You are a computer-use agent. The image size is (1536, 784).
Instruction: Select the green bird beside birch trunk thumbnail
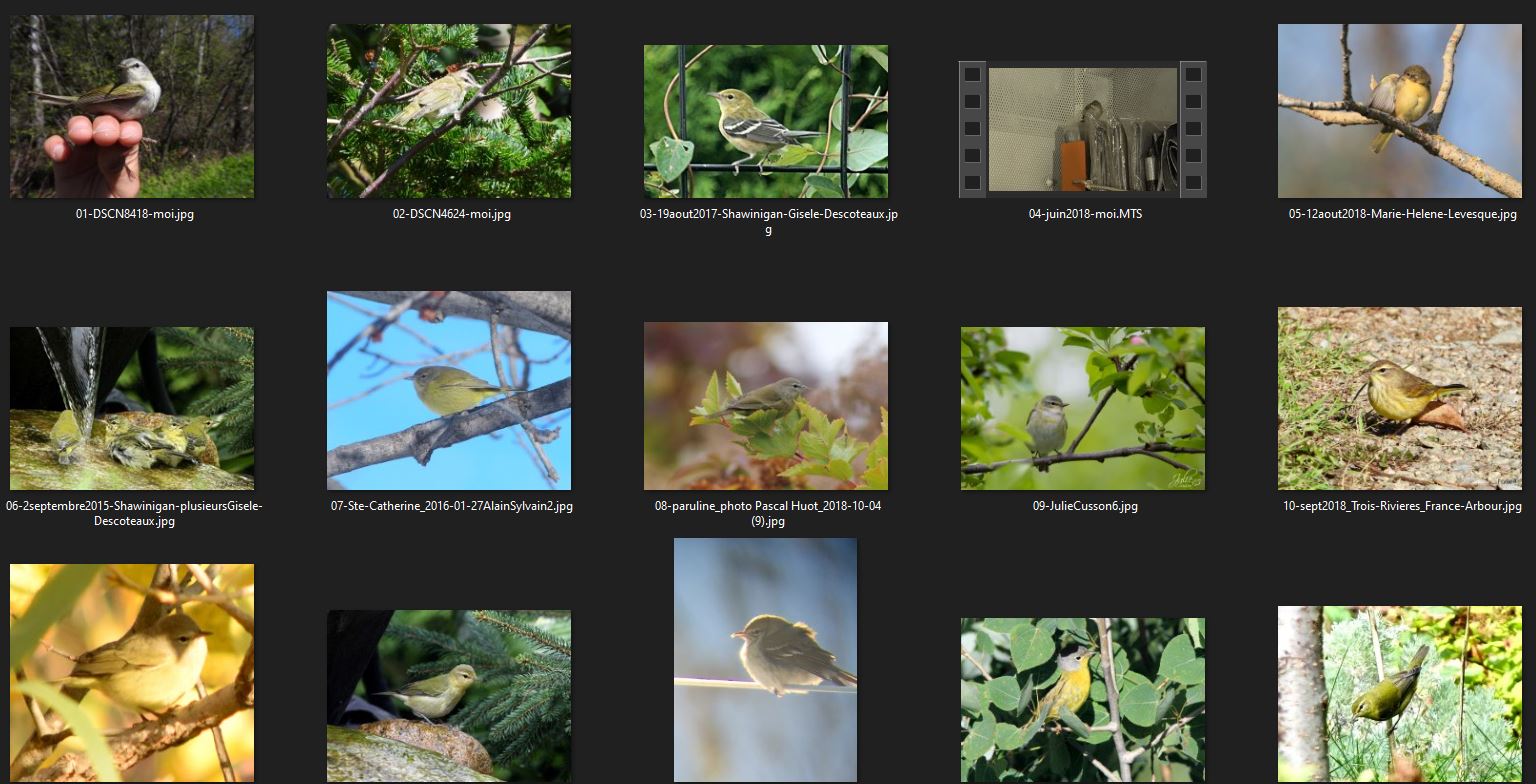point(1399,693)
